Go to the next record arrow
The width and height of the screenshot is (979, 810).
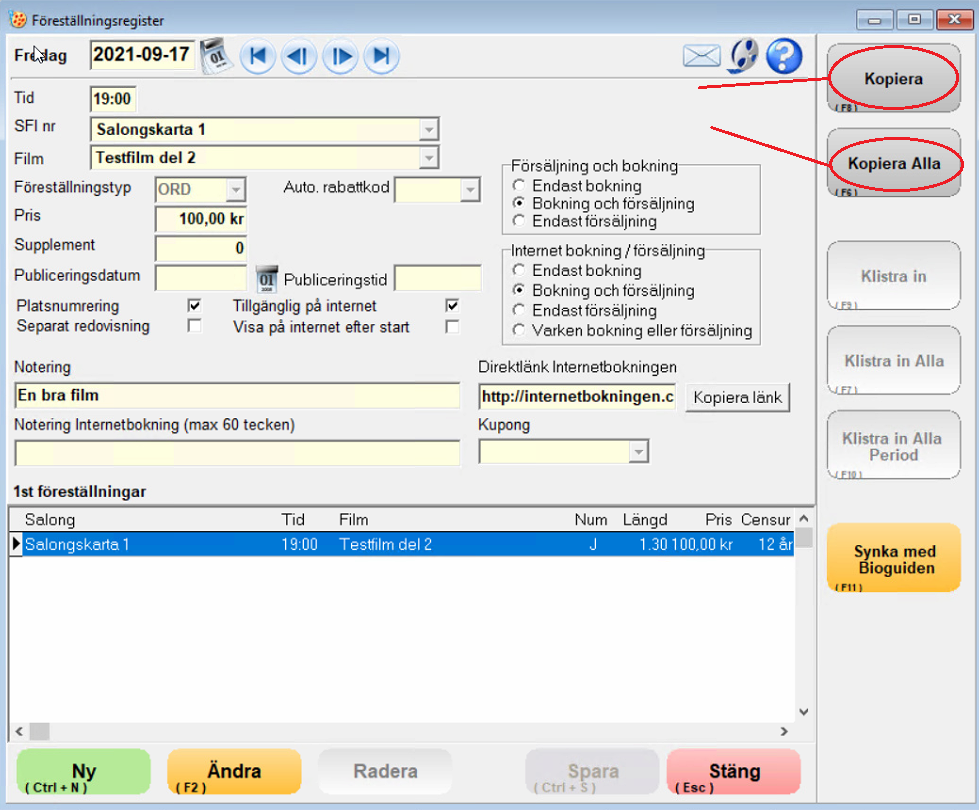340,56
